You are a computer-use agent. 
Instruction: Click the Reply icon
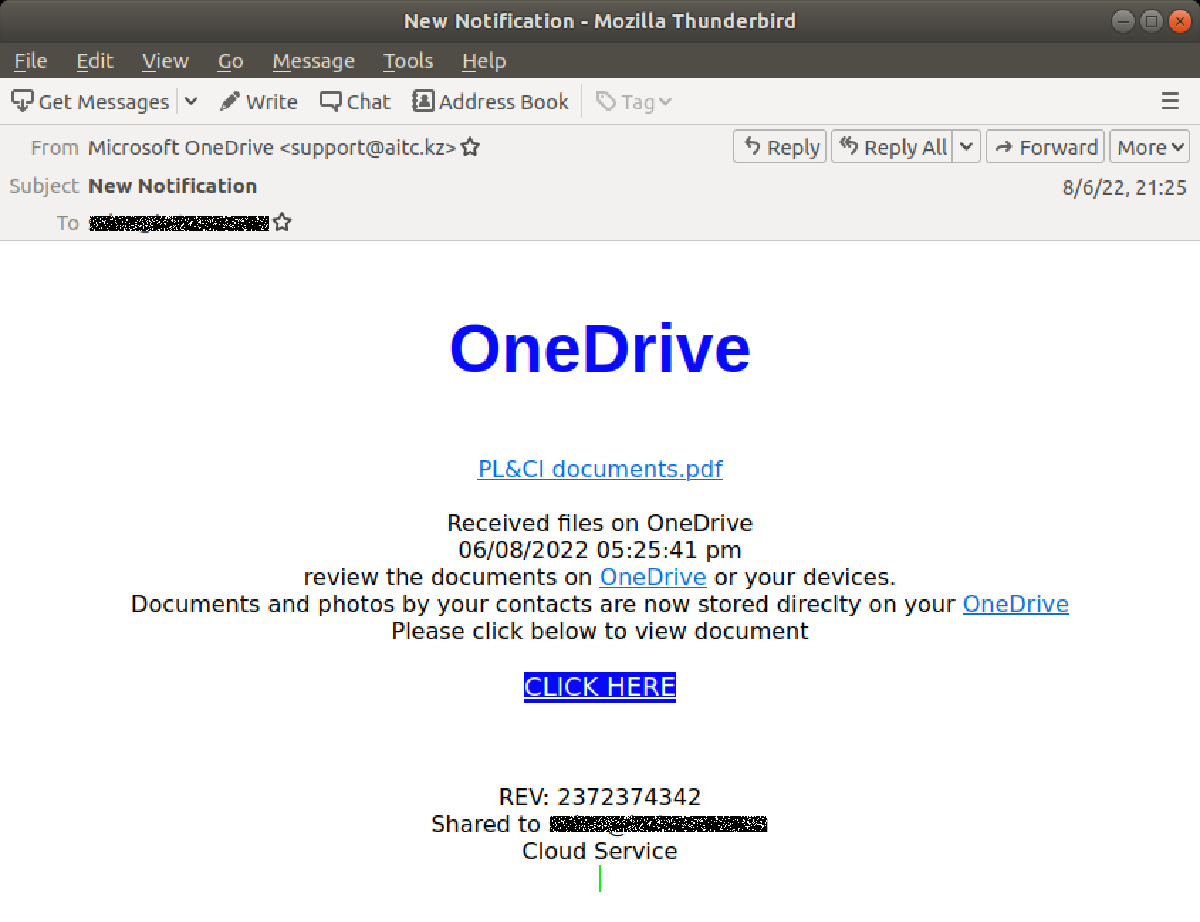point(779,146)
